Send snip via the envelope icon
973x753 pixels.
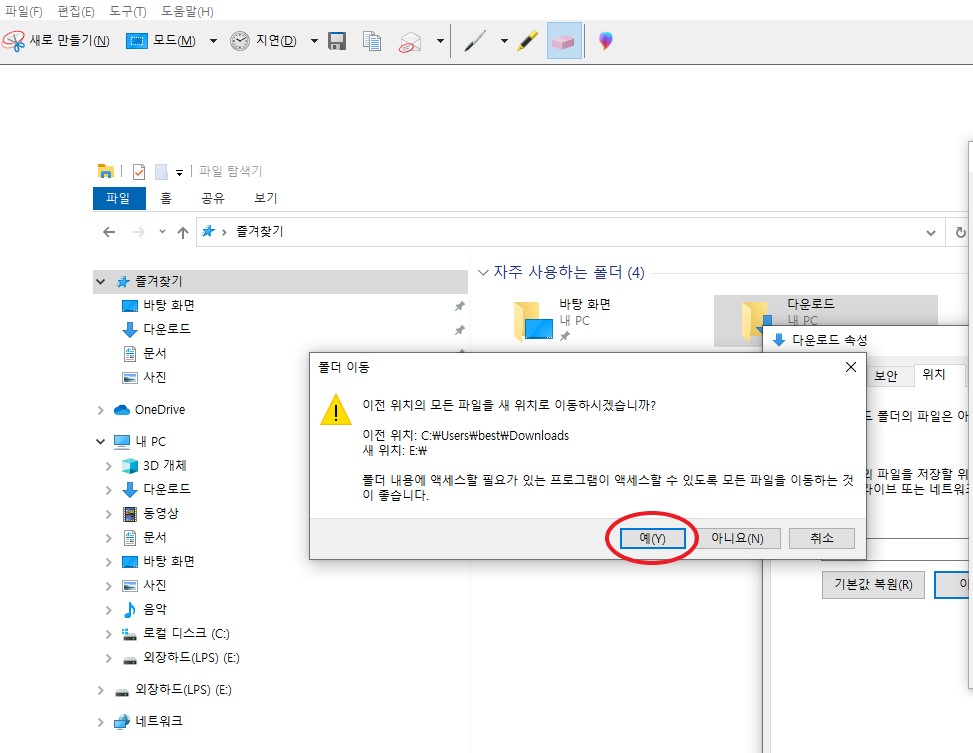point(410,42)
